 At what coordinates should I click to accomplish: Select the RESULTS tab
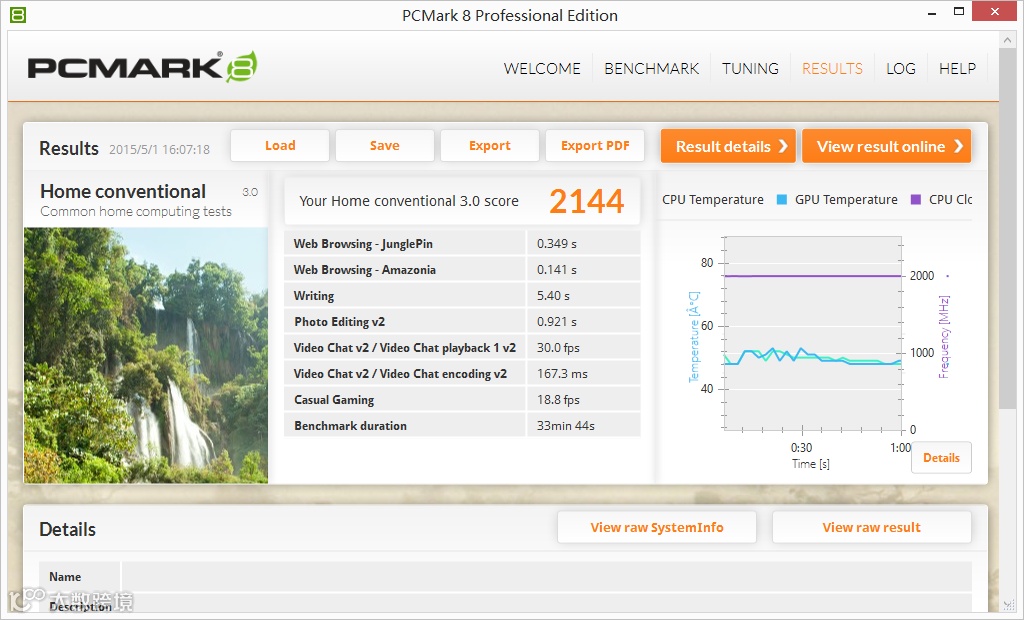click(832, 69)
